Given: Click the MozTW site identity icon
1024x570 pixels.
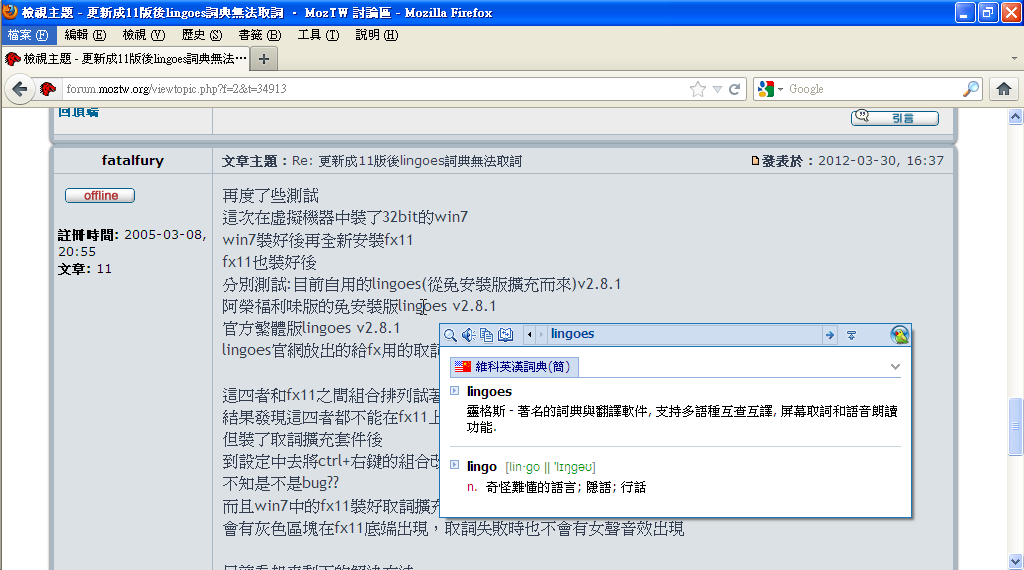Looking at the screenshot, I should (x=48, y=89).
